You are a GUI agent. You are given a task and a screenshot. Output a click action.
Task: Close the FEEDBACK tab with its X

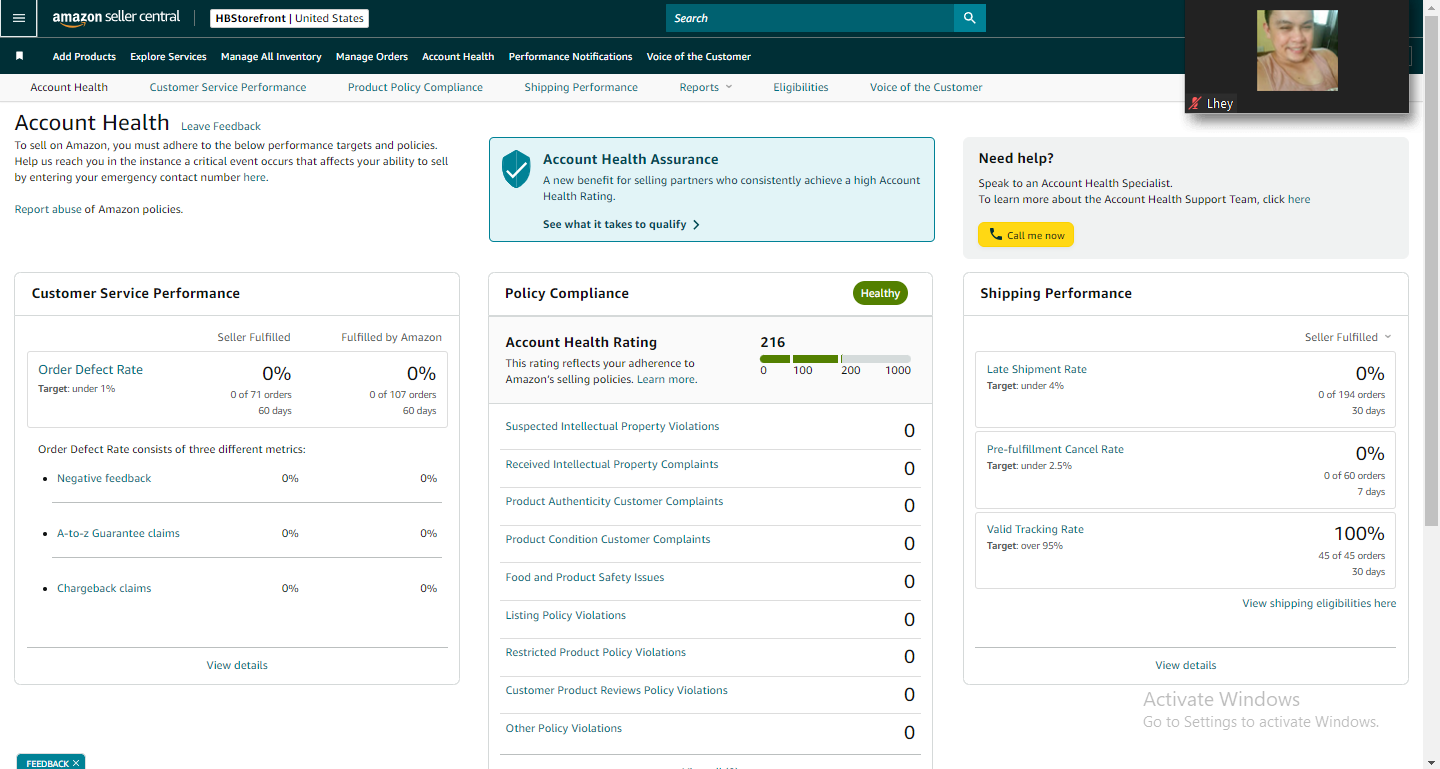pos(76,763)
